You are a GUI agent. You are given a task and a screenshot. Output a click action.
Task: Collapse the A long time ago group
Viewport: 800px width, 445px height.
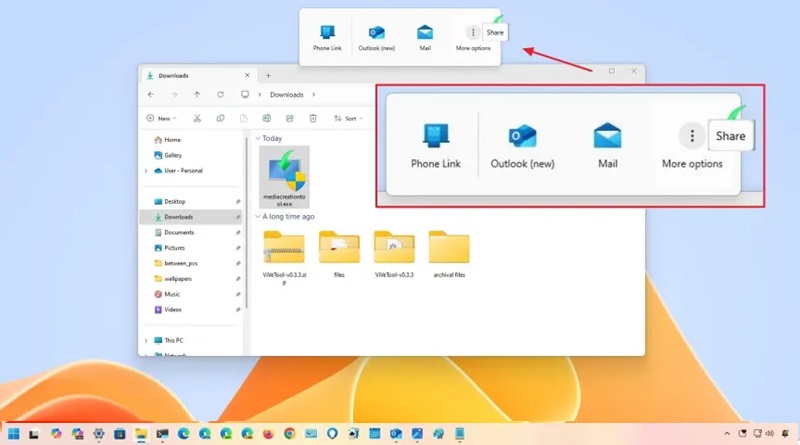(258, 217)
